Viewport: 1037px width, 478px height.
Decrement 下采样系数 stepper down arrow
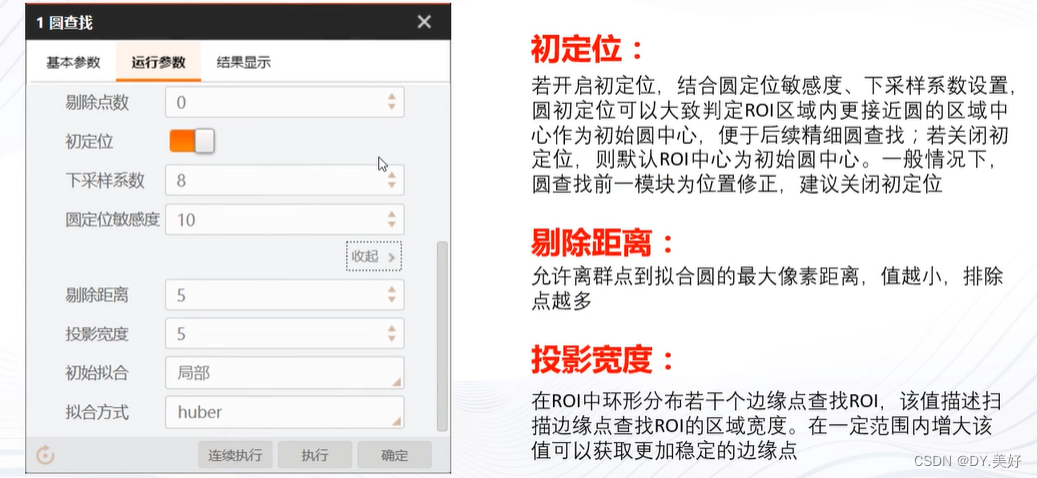tap(392, 185)
